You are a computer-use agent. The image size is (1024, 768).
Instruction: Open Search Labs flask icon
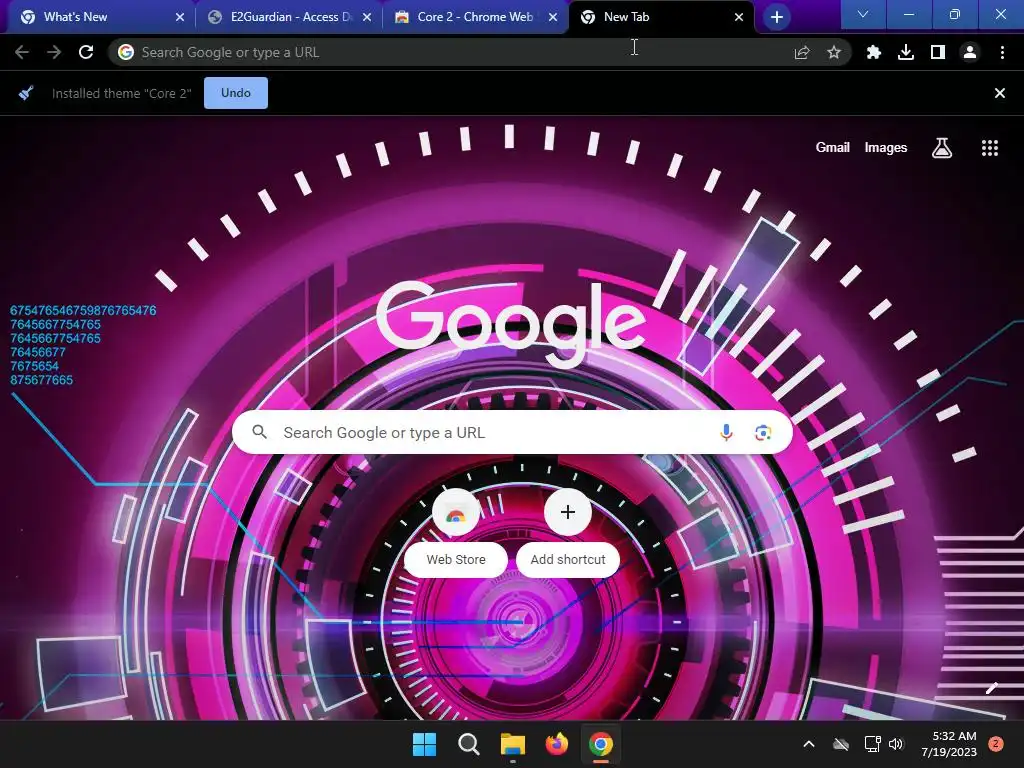942,148
